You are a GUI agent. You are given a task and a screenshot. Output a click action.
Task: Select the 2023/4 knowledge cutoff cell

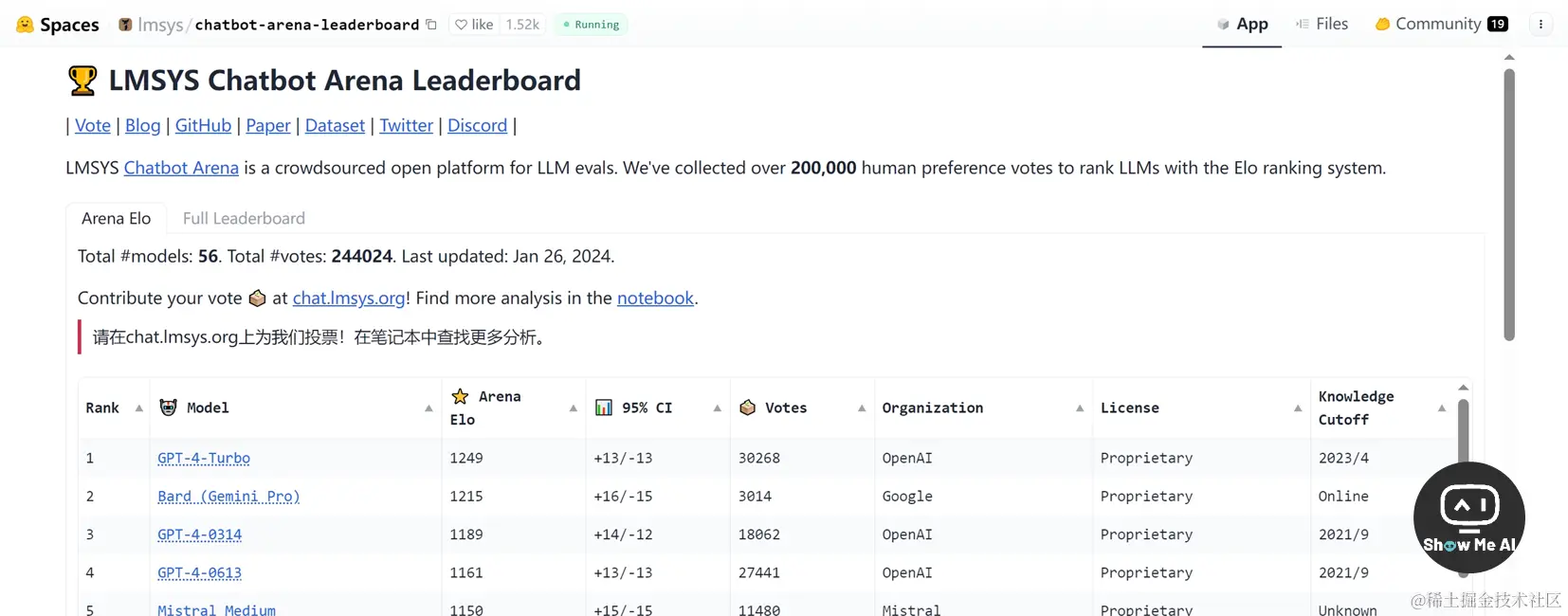pyautogui.click(x=1382, y=459)
